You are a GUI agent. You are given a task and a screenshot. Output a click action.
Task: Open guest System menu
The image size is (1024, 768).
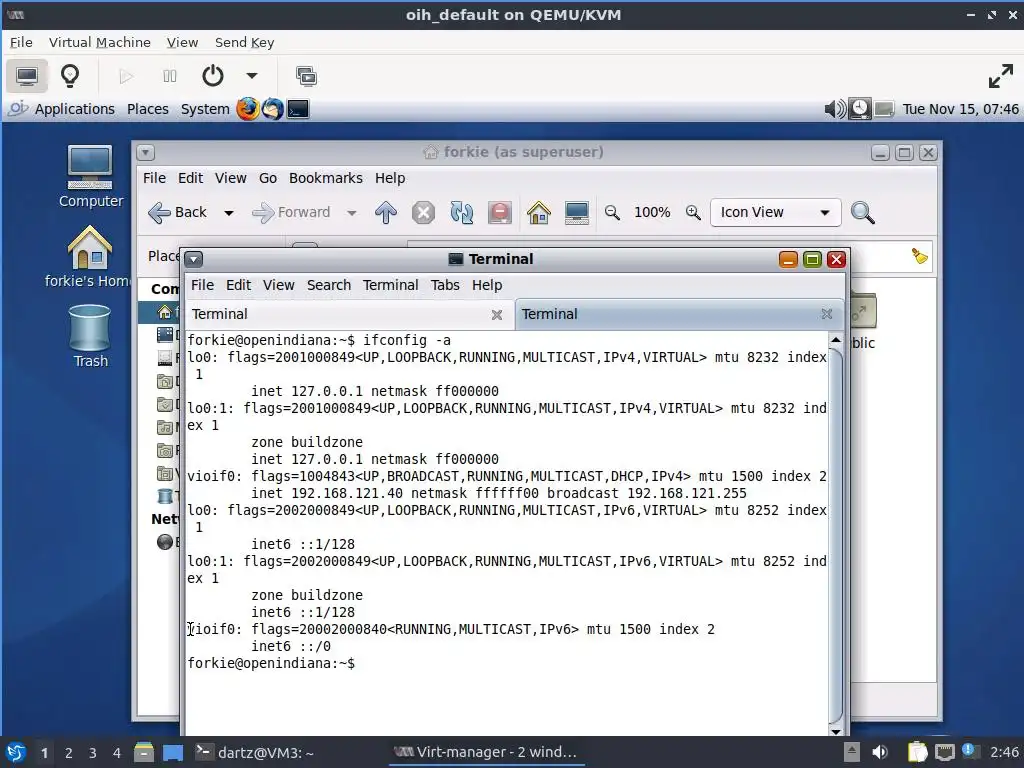[205, 109]
